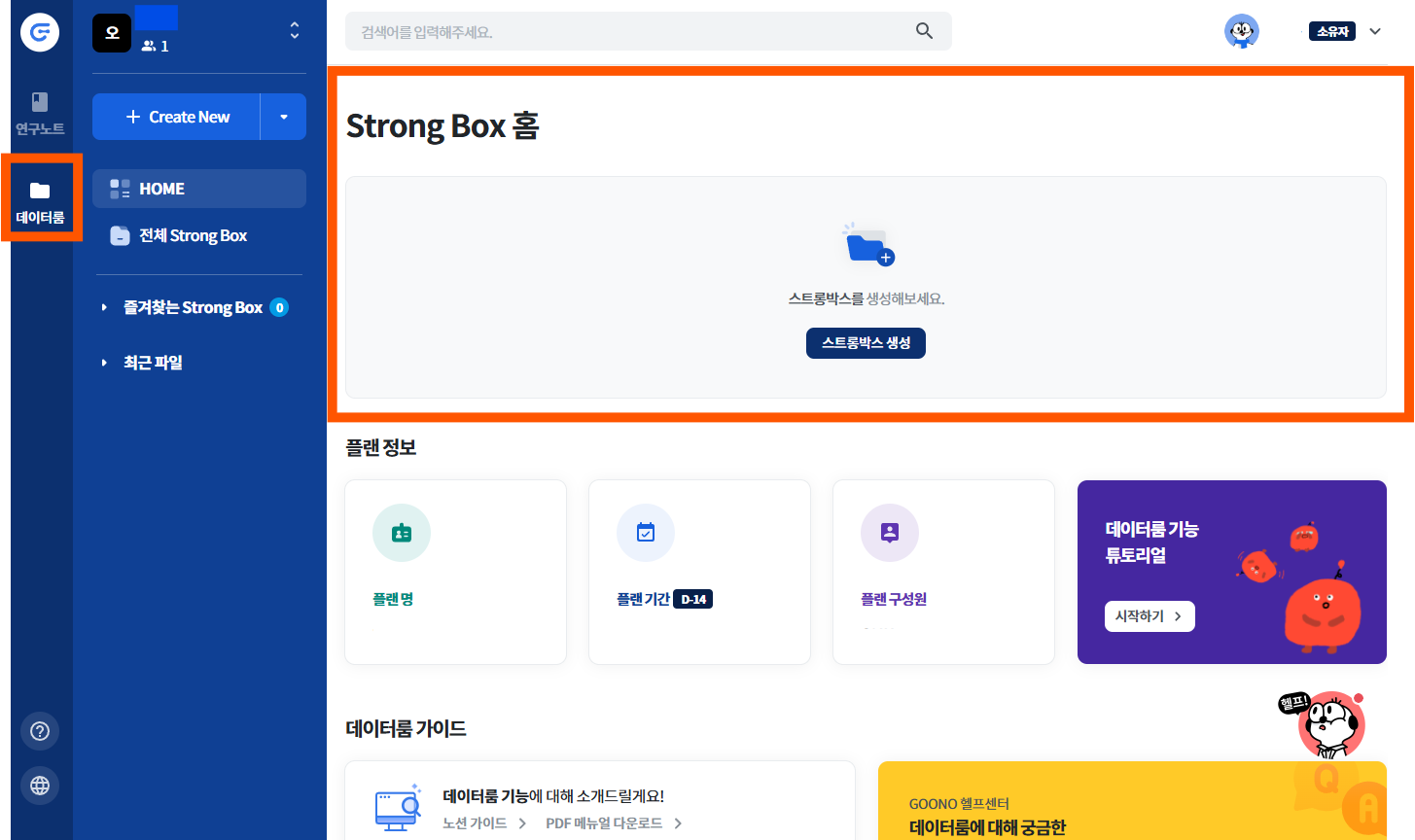1415x840 pixels.
Task: Click the 플랜 명 card icon
Action: point(402,533)
